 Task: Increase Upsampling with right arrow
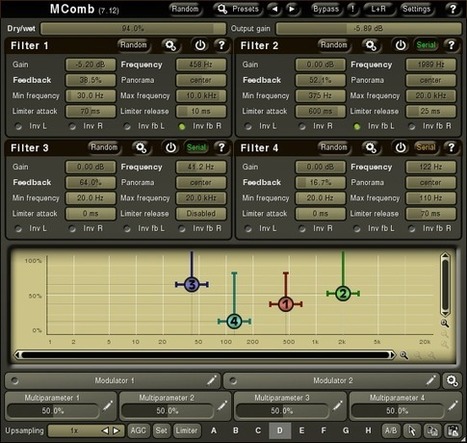pyautogui.click(x=116, y=431)
